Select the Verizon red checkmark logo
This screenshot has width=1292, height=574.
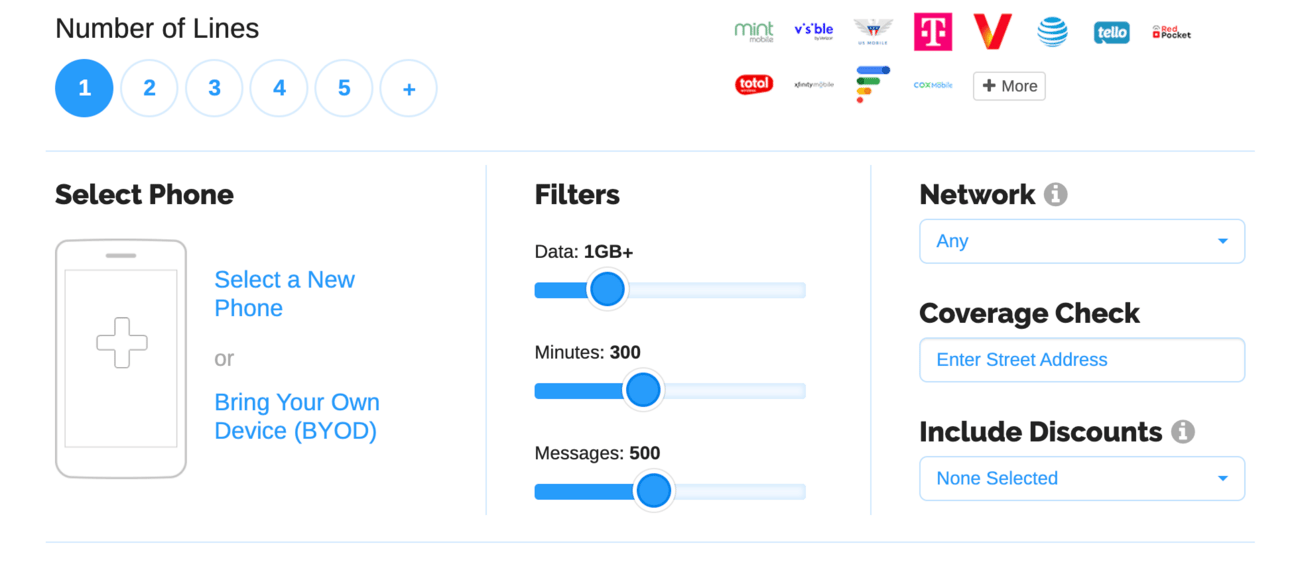[x=992, y=32]
